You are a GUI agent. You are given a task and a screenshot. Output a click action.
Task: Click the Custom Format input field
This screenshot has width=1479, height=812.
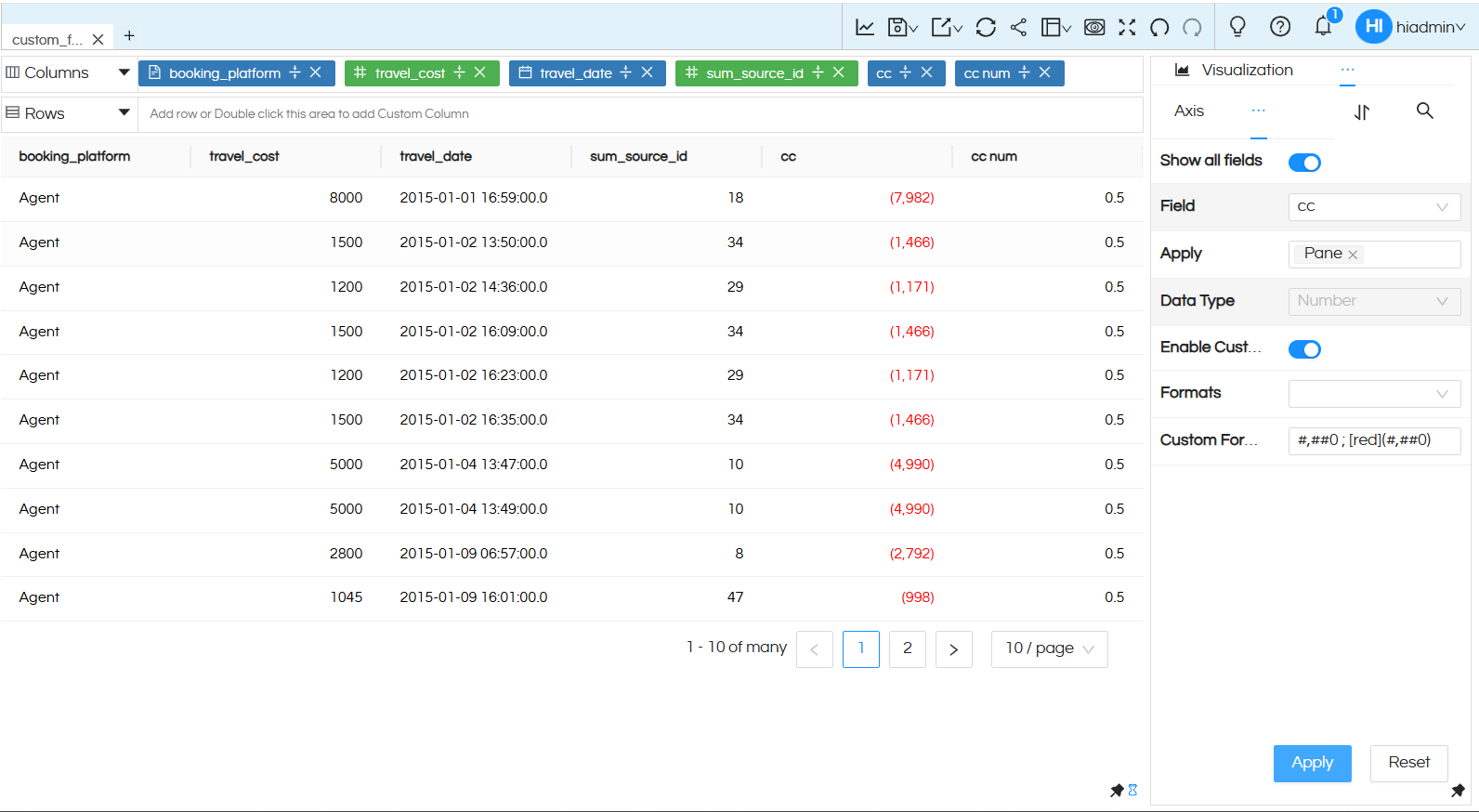click(x=1374, y=440)
